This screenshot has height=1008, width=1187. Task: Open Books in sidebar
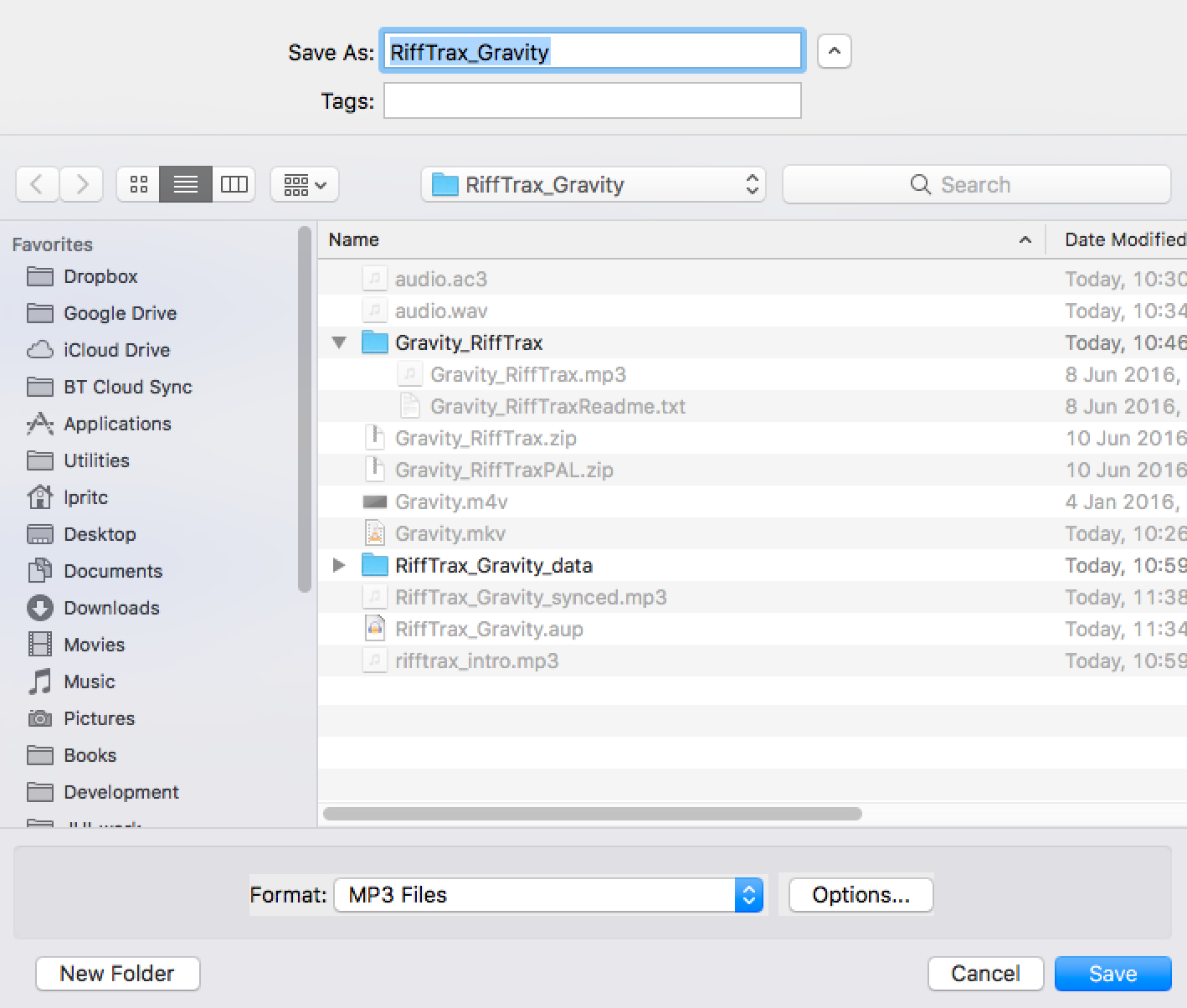pyautogui.click(x=71, y=755)
